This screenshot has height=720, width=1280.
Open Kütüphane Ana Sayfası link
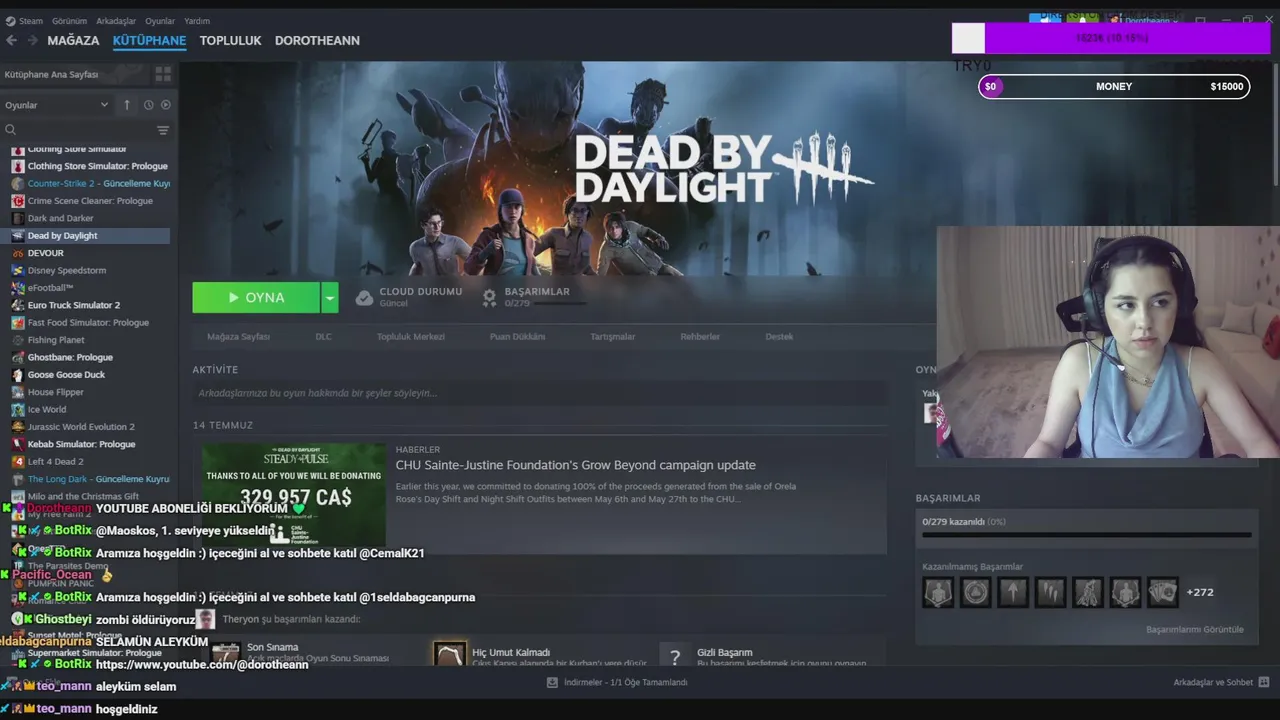tap(51, 75)
